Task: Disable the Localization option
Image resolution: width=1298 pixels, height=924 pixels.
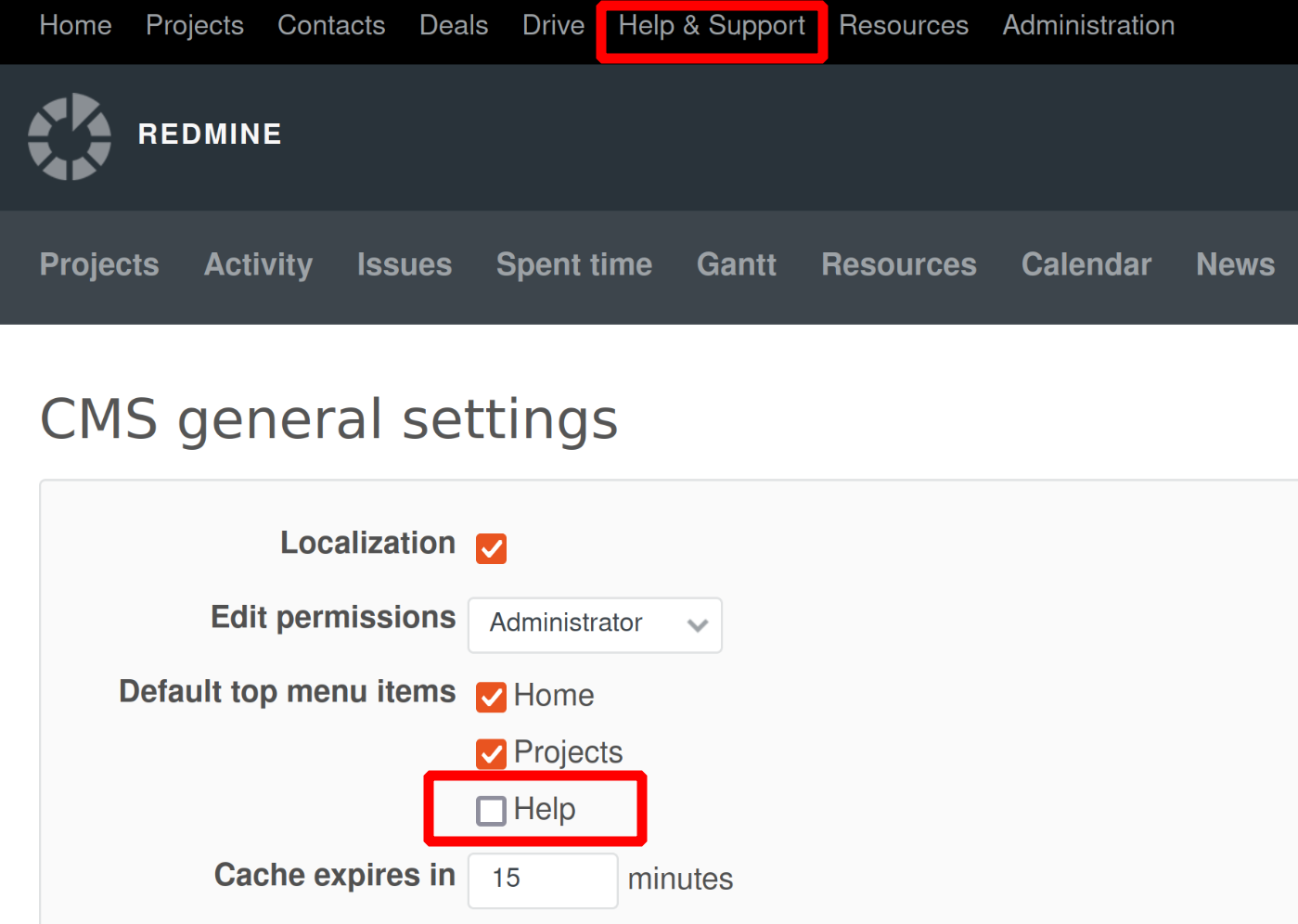Action: pos(491,548)
